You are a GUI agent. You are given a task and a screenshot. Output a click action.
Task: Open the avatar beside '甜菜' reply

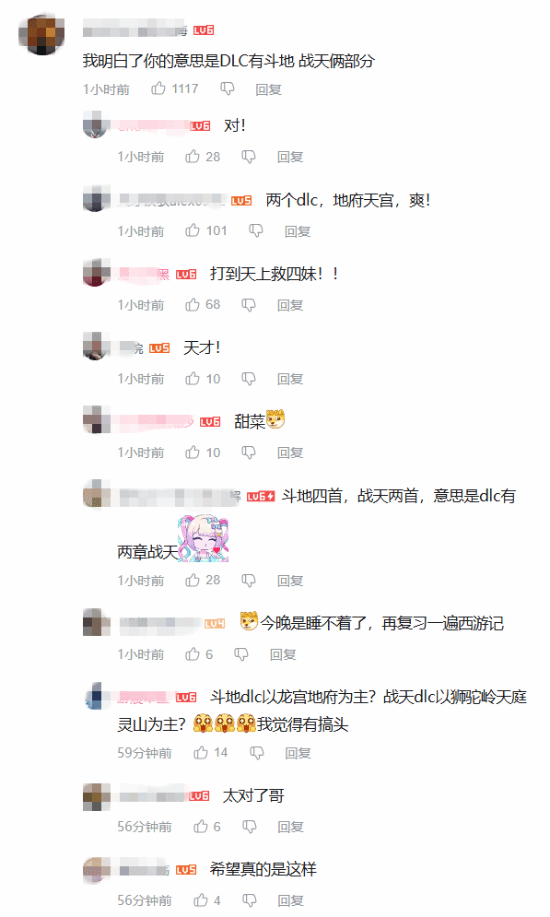pyautogui.click(x=97, y=419)
